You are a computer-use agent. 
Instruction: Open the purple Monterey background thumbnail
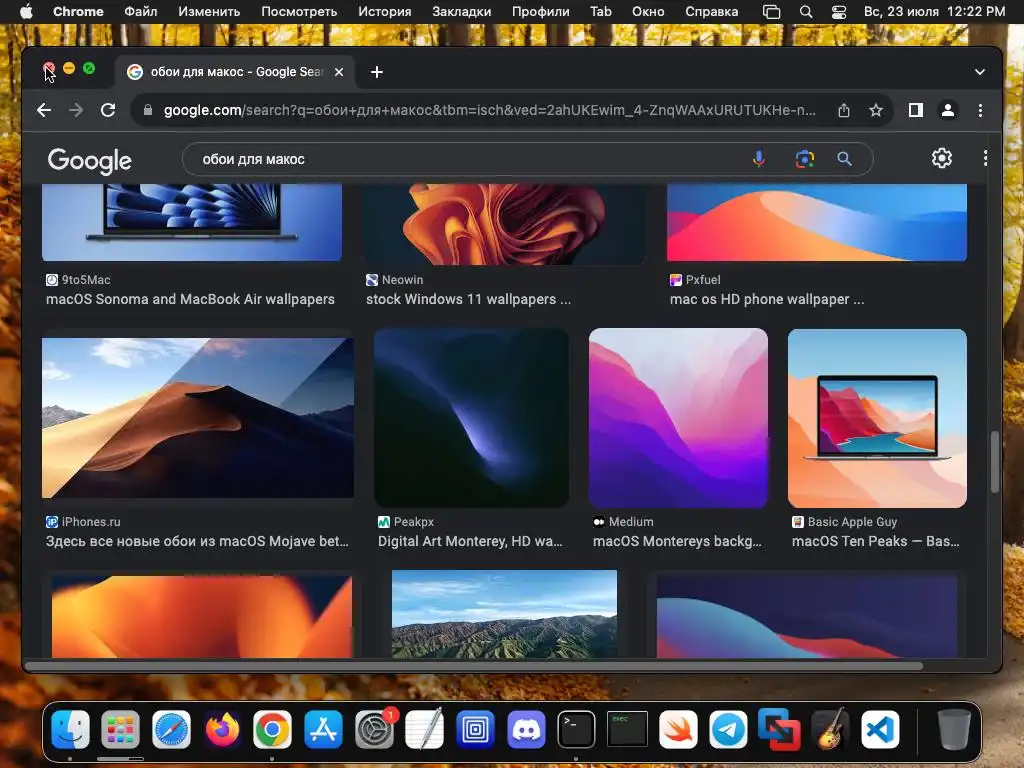coord(679,418)
